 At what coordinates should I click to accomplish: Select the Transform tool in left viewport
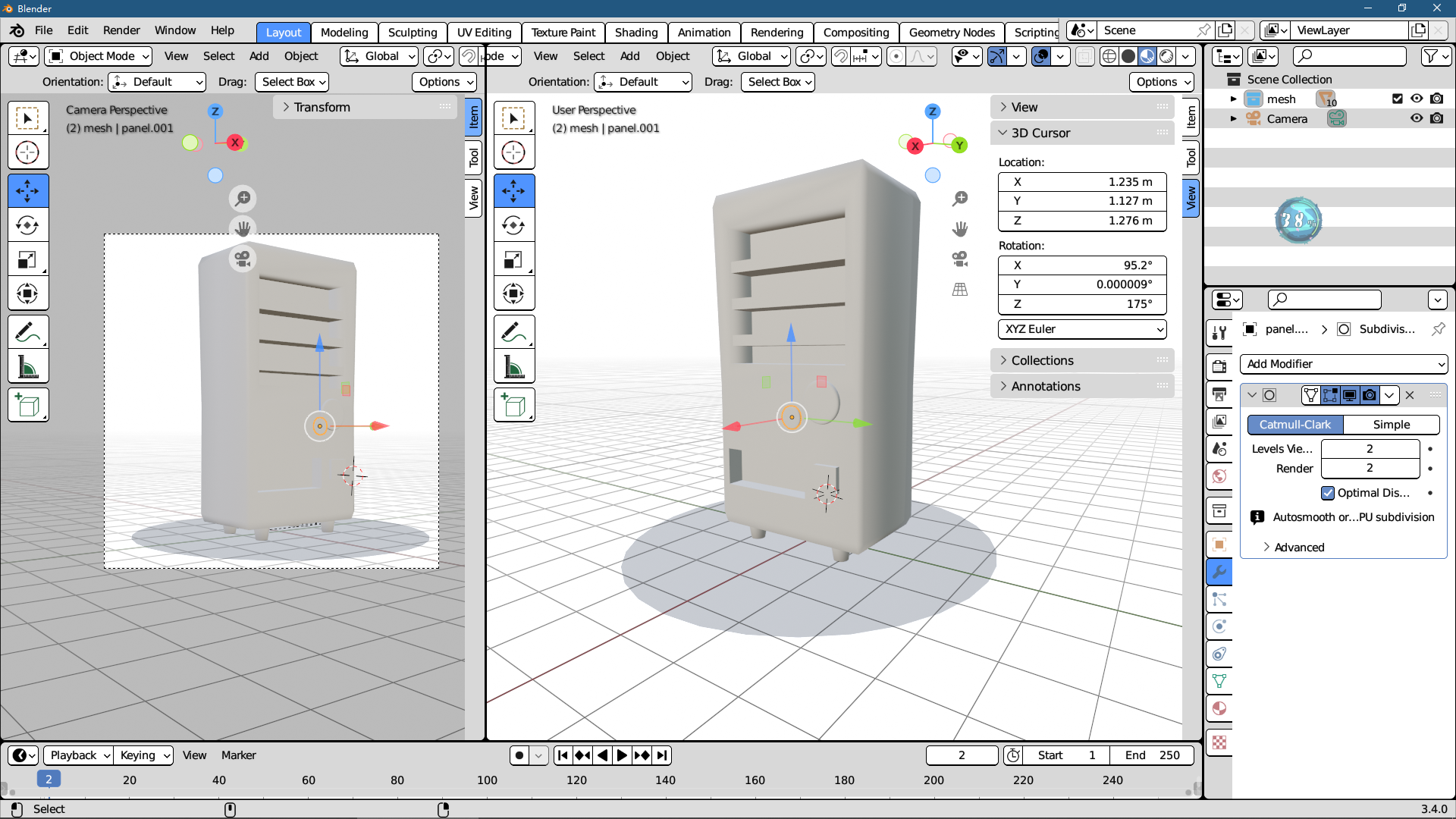point(28,294)
